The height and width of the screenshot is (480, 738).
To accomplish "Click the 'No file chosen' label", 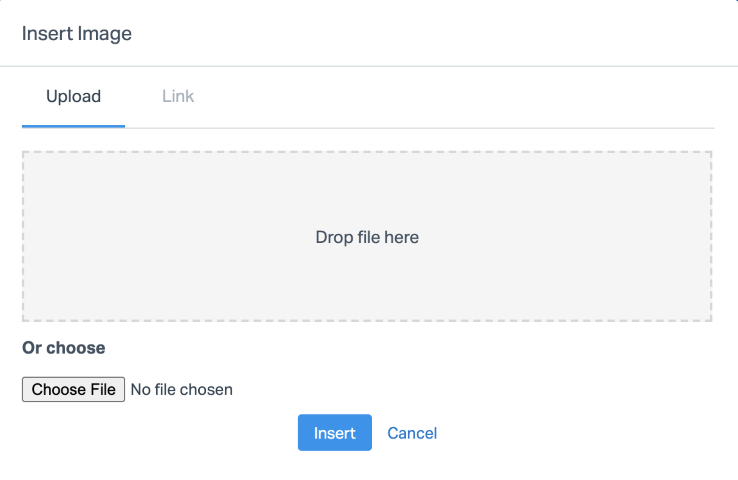I will coord(181,390).
